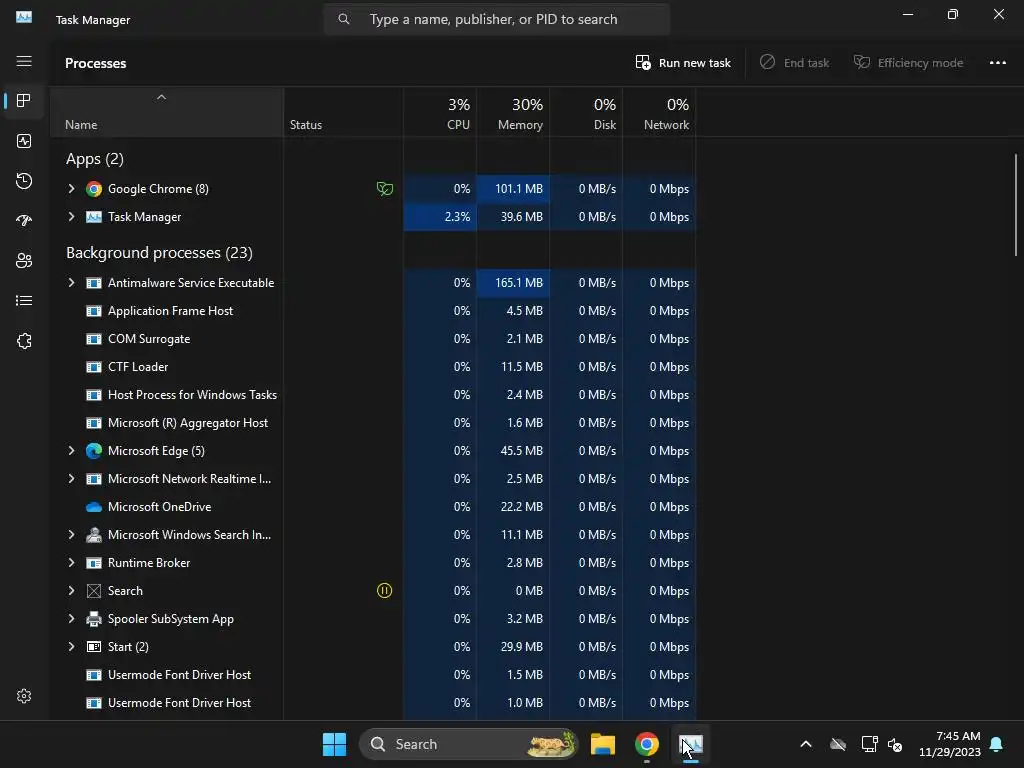Viewport: 1024px width, 768px height.
Task: Click the Apps (2) group header
Action: (95, 159)
